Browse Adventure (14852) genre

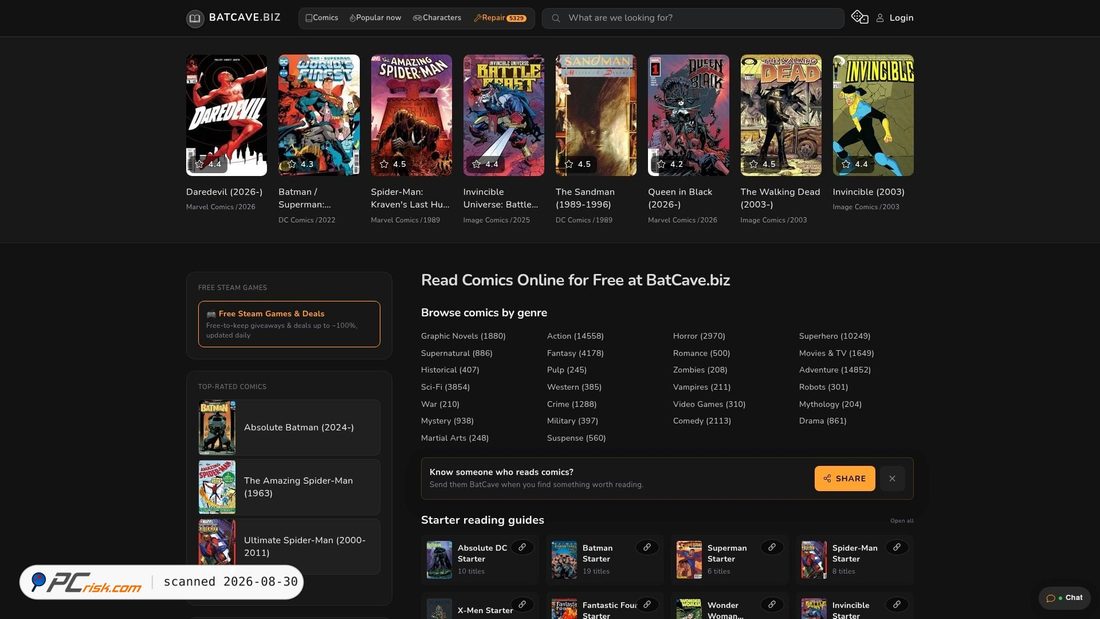tap(835, 370)
